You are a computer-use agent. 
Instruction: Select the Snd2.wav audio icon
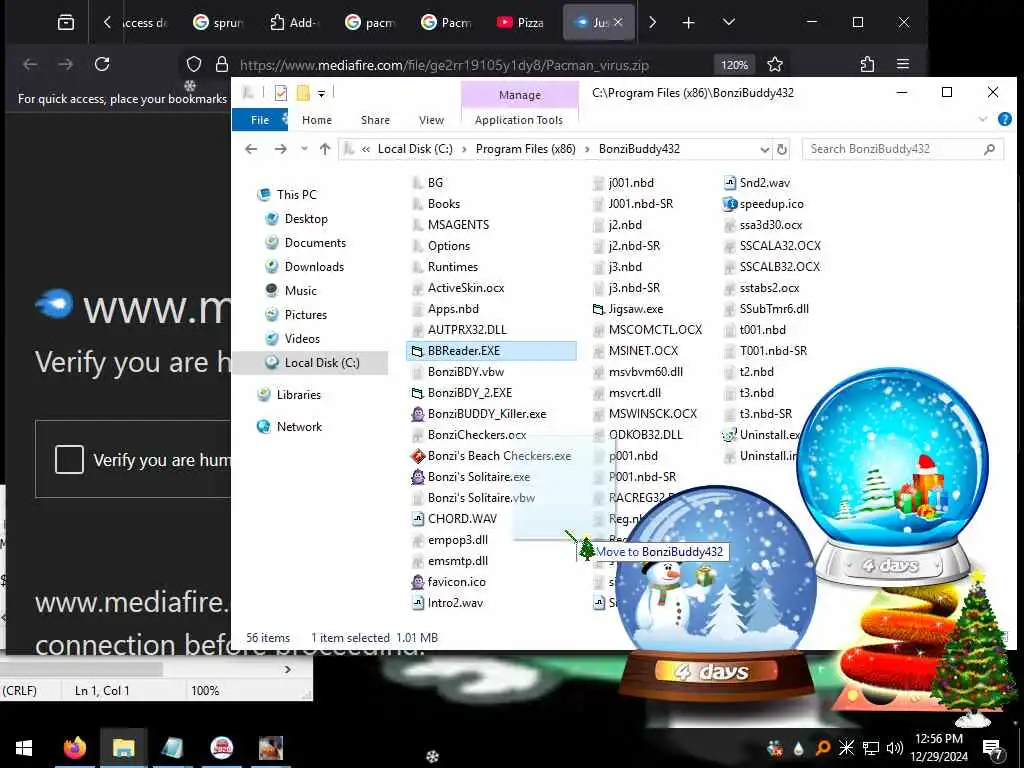[729, 183]
